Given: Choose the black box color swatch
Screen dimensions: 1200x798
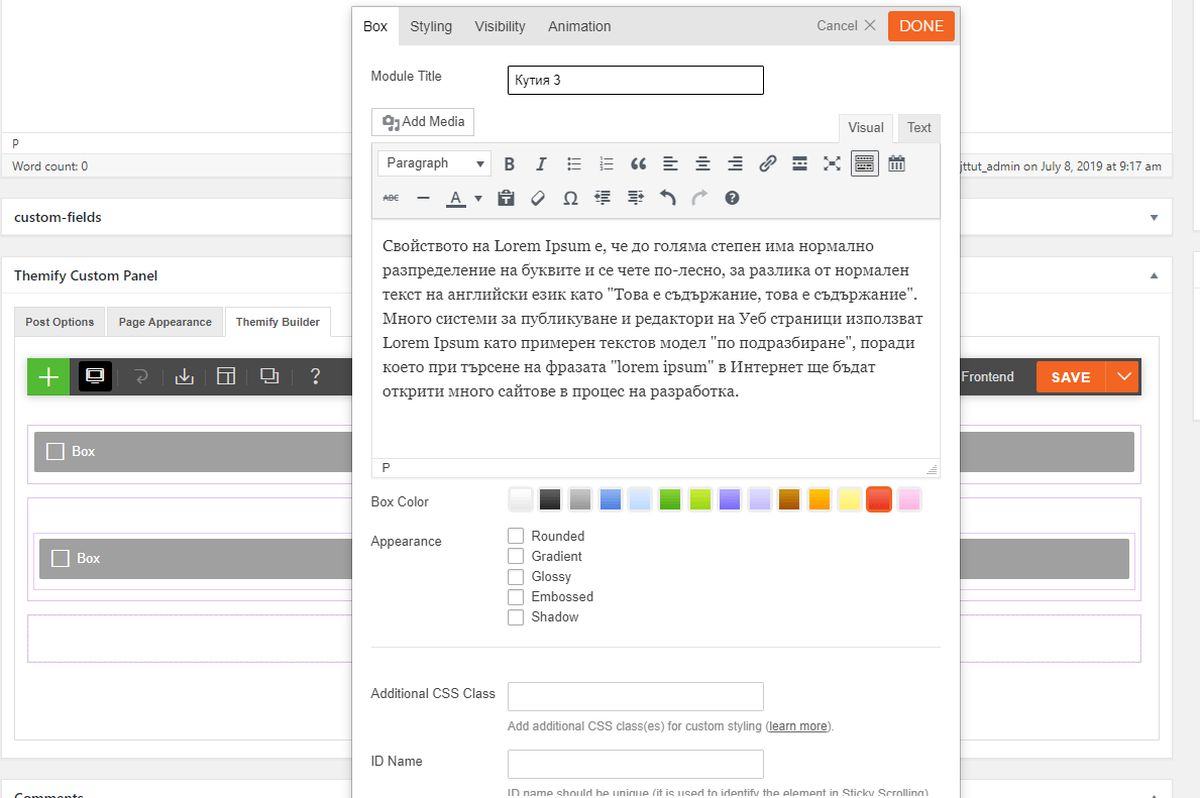Looking at the screenshot, I should [x=550, y=499].
